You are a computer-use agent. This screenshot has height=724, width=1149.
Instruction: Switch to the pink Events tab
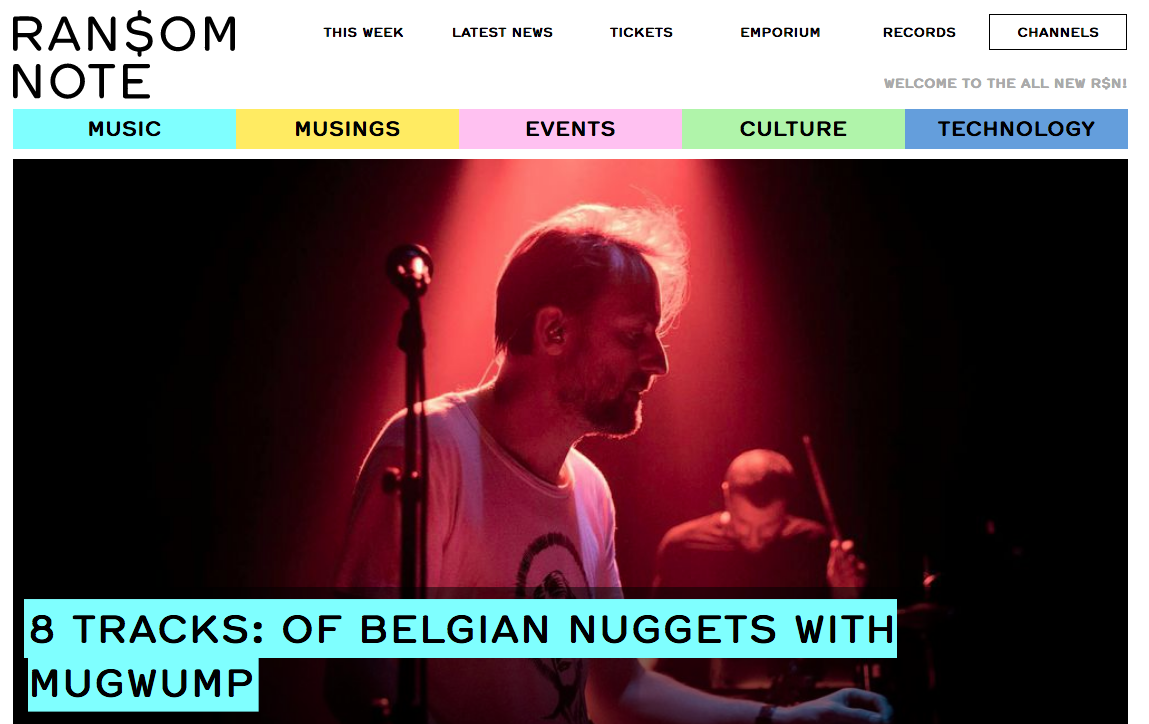click(x=571, y=129)
